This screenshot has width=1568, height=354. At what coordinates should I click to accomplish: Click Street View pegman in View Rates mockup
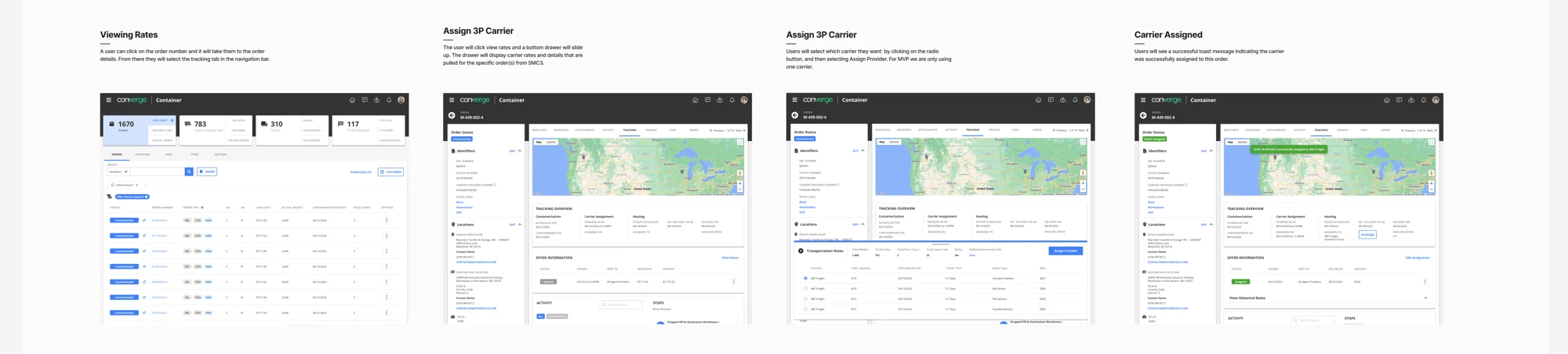740,173
